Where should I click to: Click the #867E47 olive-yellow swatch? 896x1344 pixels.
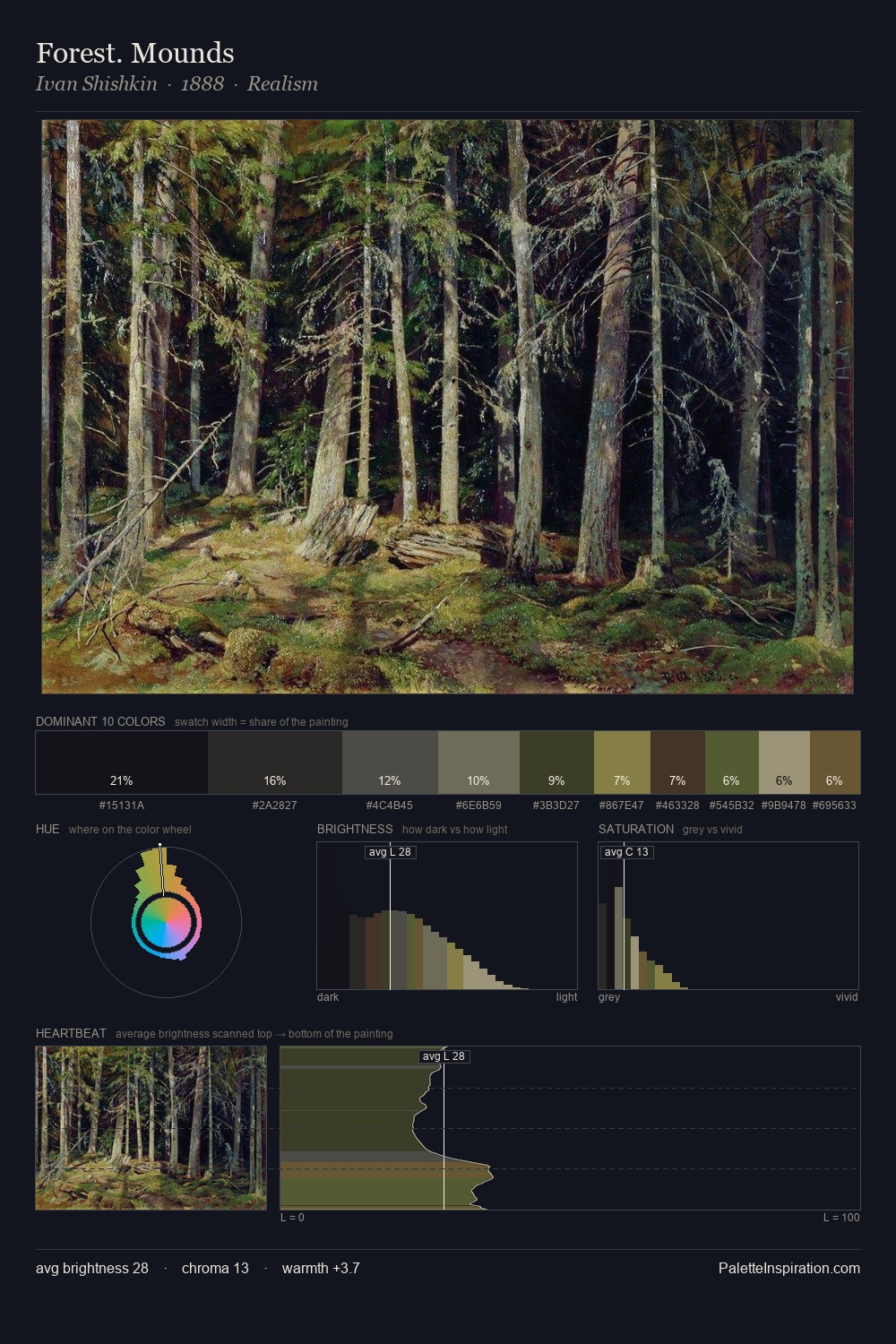(x=622, y=762)
